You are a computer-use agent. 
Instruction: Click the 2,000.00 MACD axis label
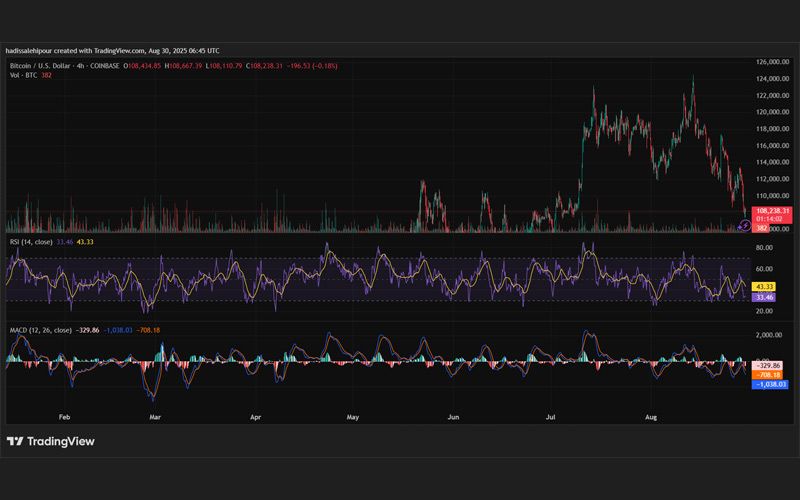pos(769,335)
